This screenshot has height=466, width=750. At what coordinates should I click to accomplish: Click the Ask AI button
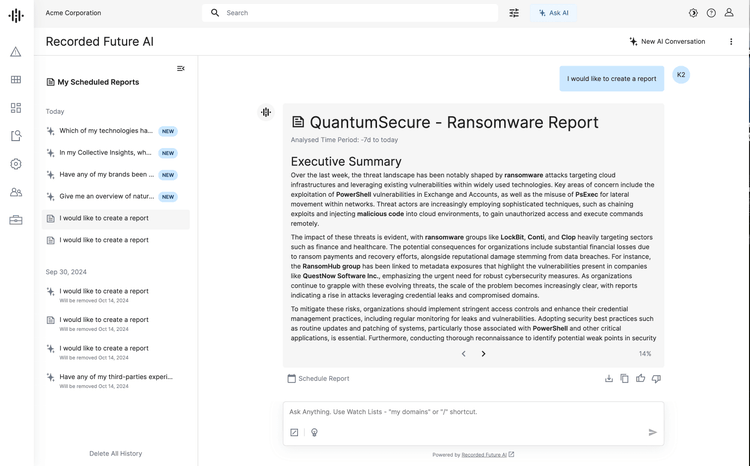[x=553, y=13]
